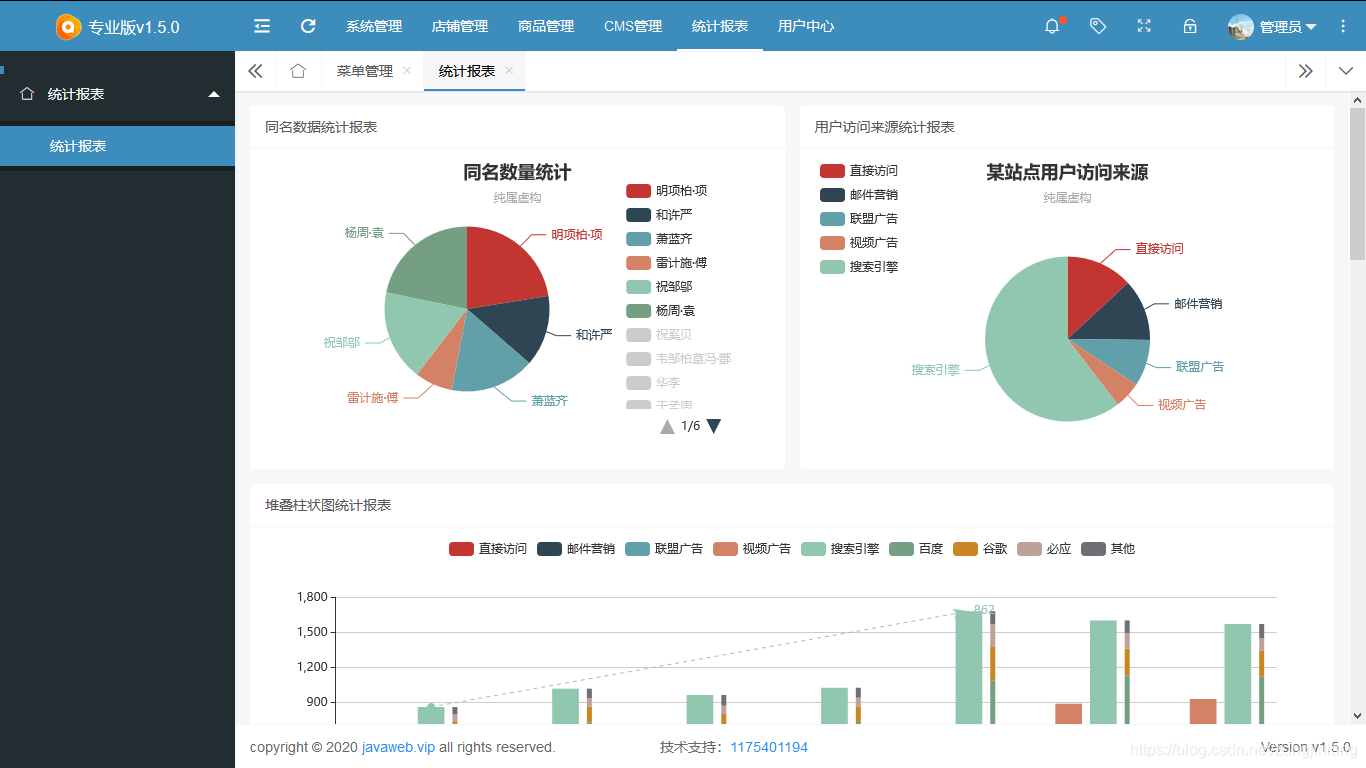The width and height of the screenshot is (1366, 768).
Task: Select 统计报表 top menu
Action: point(720,26)
